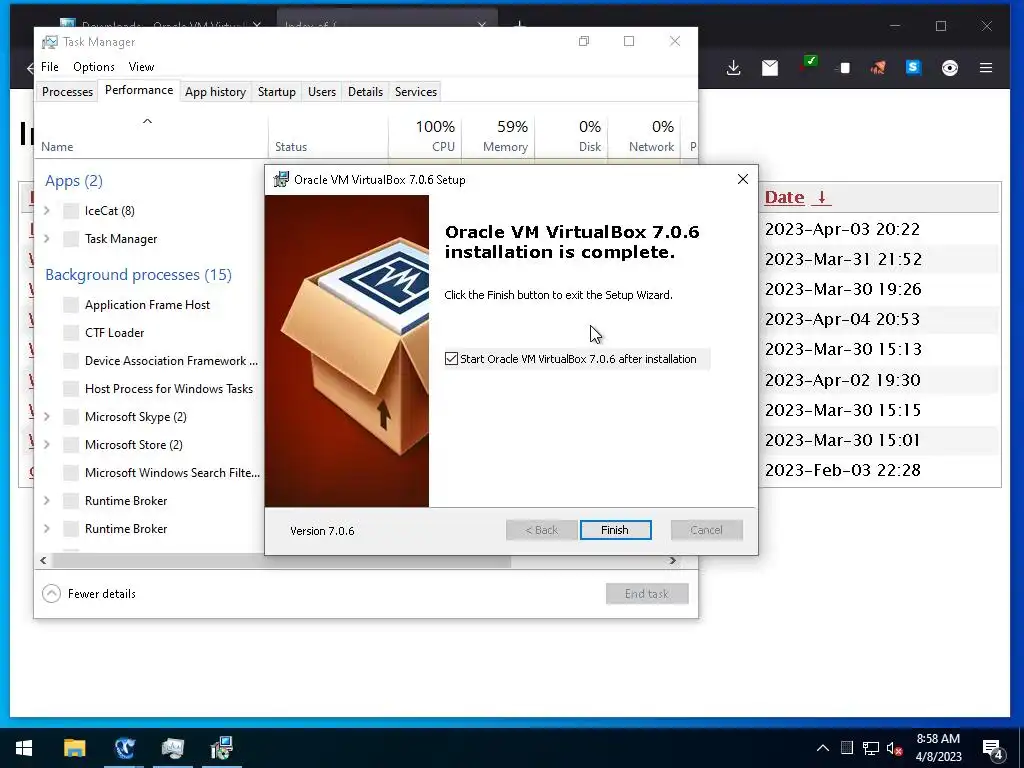Click the 2023-Apr-04 20:53 date entry
The width and height of the screenshot is (1024, 768).
coord(842,319)
